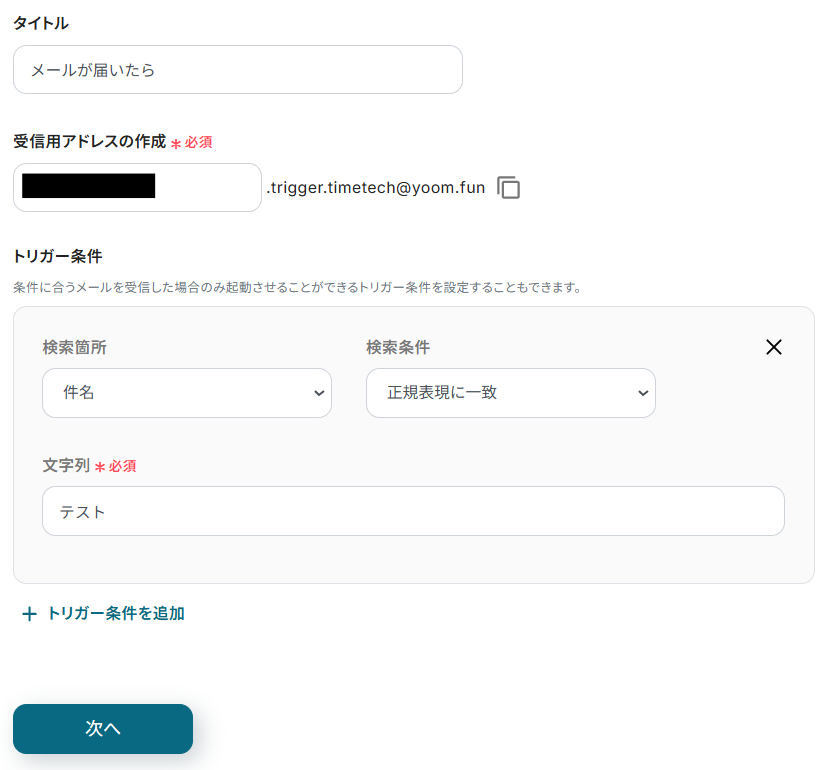Click the トリガー条件 heading
The image size is (827, 770).
[x=57, y=256]
